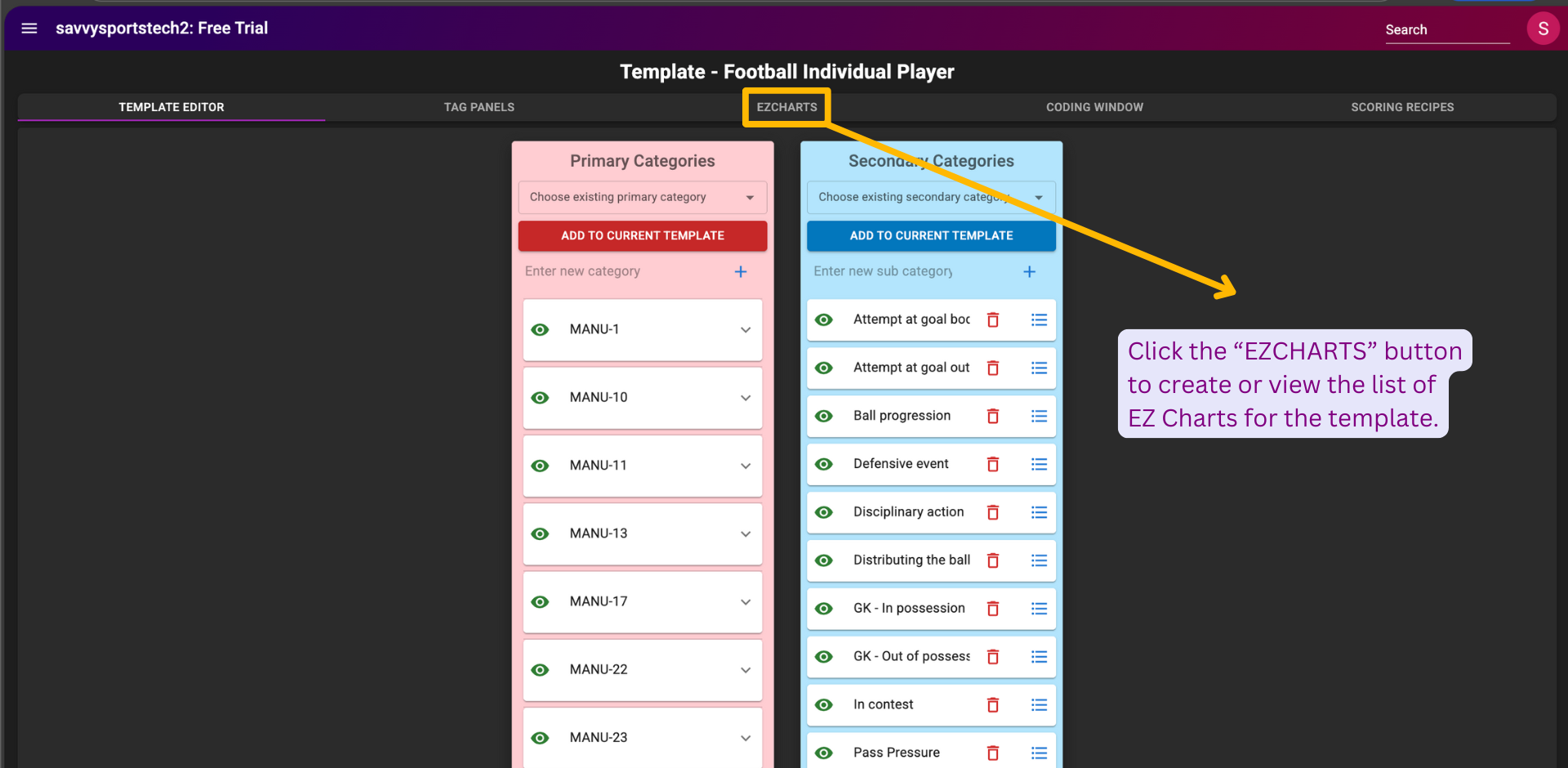Viewport: 1568px width, 768px height.
Task: Switch to the EZCHARTS tab
Action: pos(786,107)
